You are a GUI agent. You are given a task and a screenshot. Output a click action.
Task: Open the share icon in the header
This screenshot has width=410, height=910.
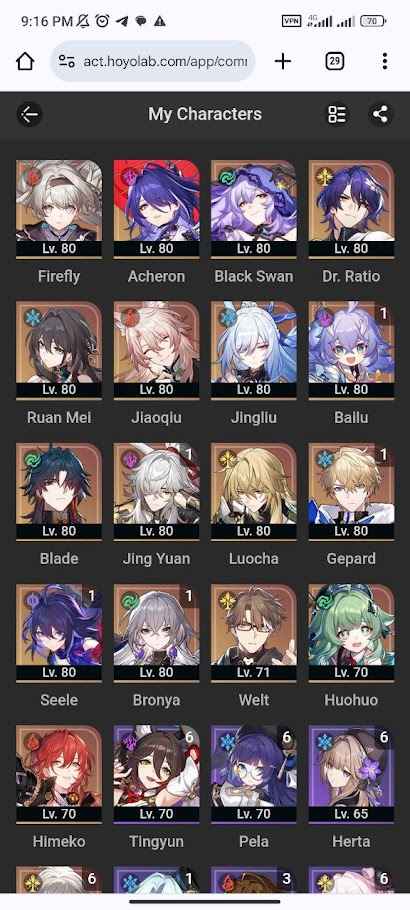[380, 114]
